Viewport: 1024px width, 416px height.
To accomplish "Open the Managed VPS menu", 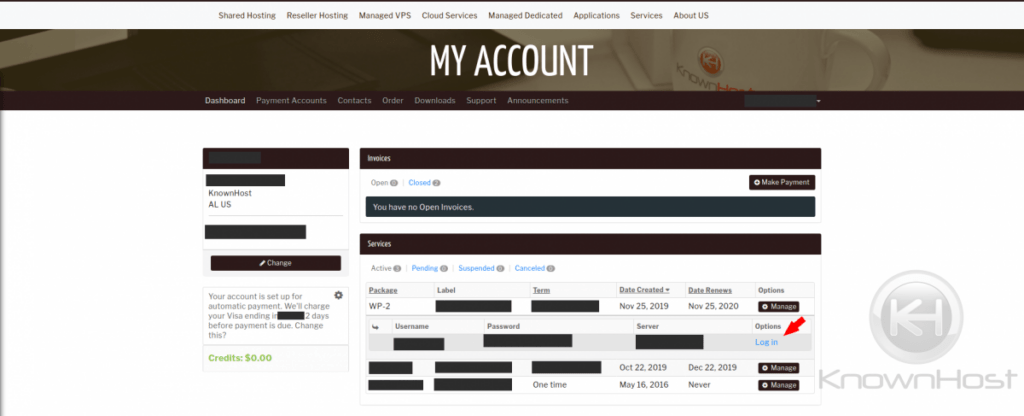I will [x=385, y=15].
